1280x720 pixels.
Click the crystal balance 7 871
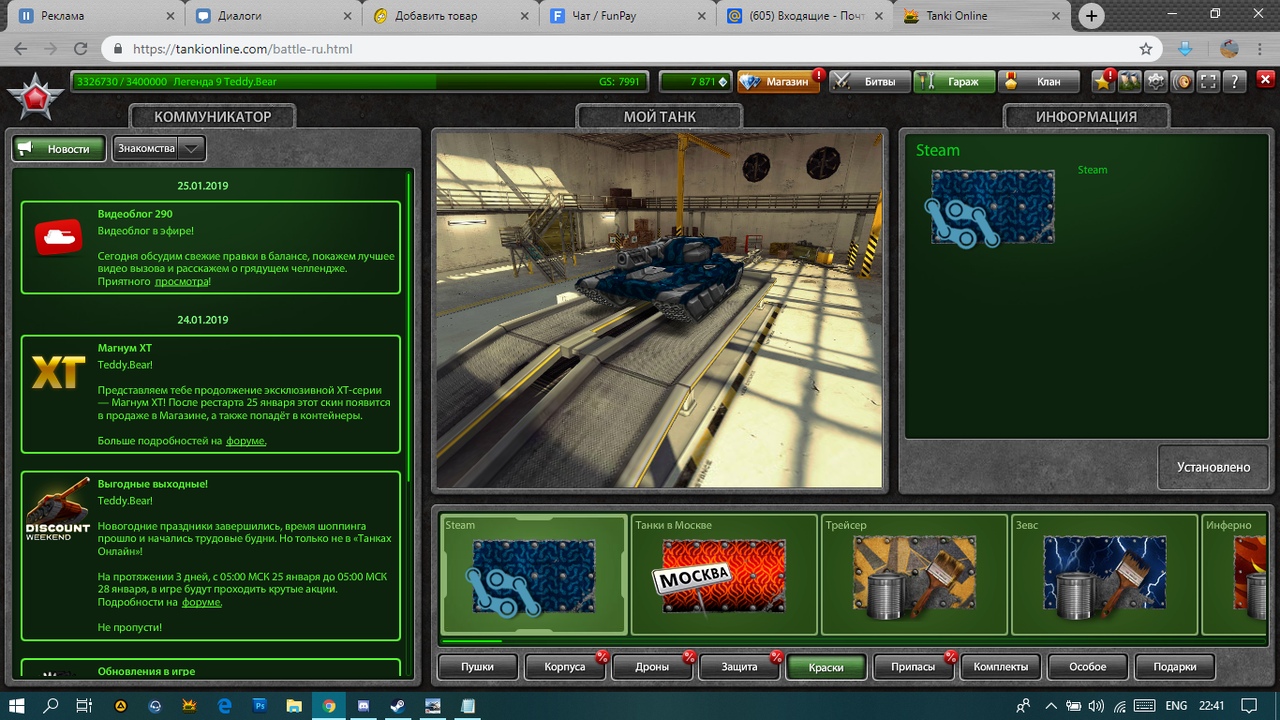pos(696,82)
